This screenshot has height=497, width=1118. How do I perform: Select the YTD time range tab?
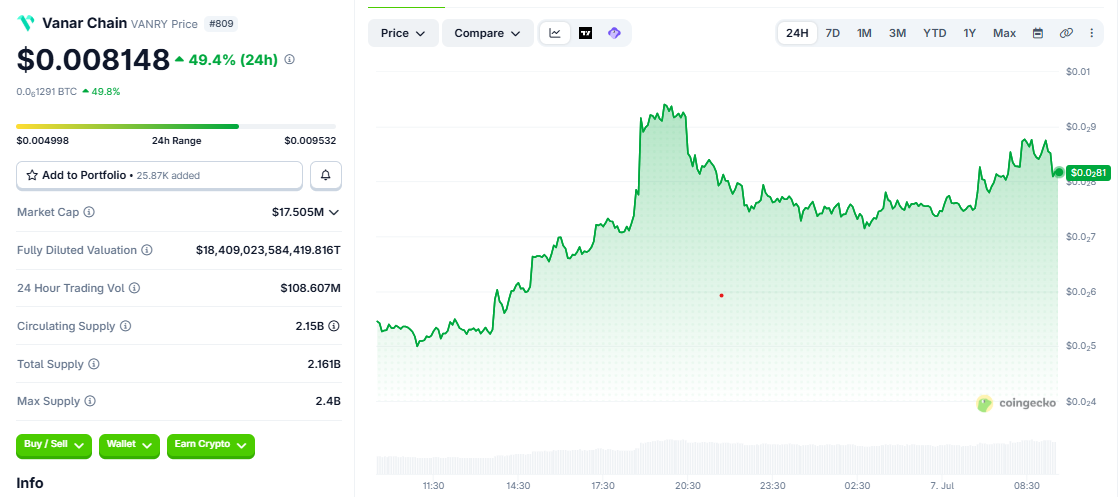[935, 33]
